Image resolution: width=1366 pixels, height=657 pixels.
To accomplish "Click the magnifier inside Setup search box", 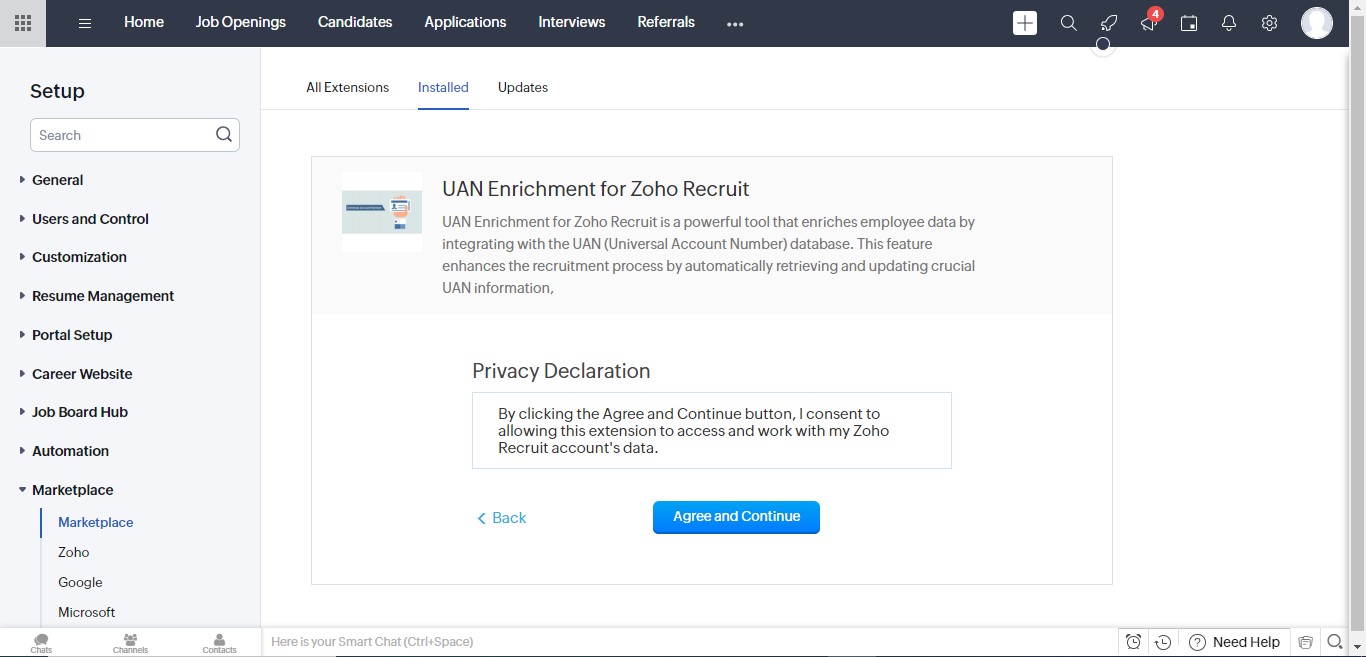I will tap(224, 135).
